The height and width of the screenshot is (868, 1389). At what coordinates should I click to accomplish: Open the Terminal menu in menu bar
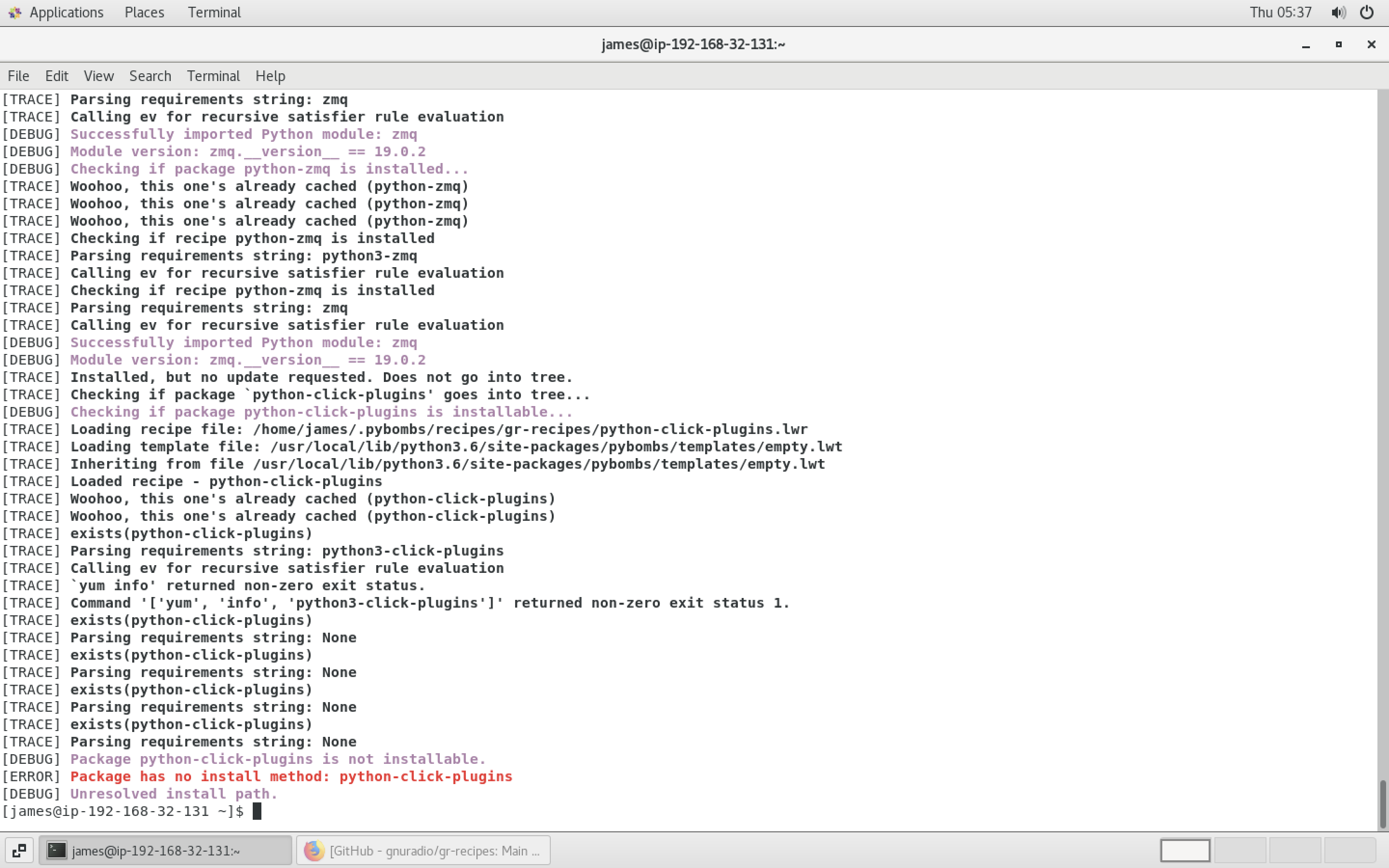213,76
